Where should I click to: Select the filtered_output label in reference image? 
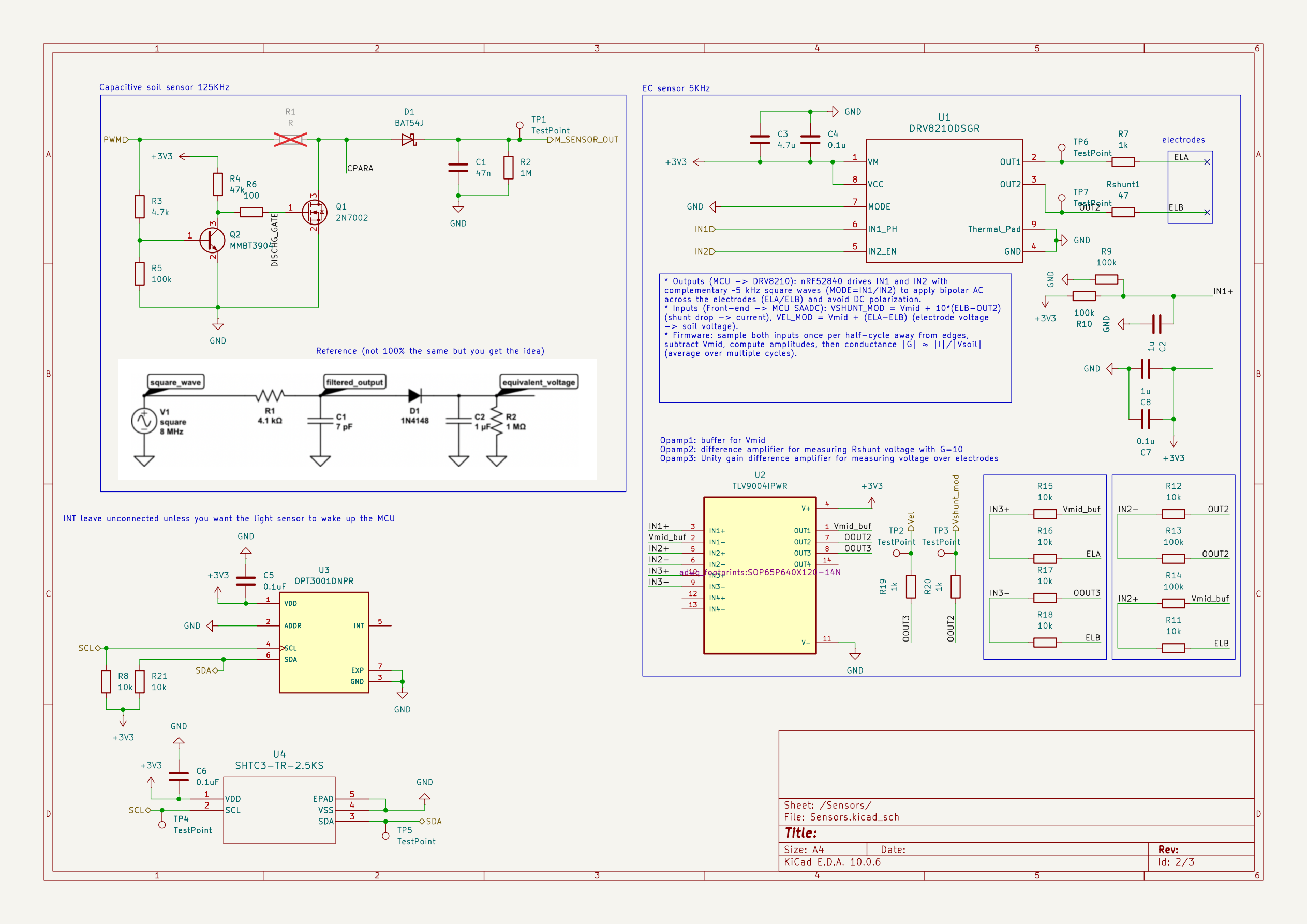click(x=354, y=382)
